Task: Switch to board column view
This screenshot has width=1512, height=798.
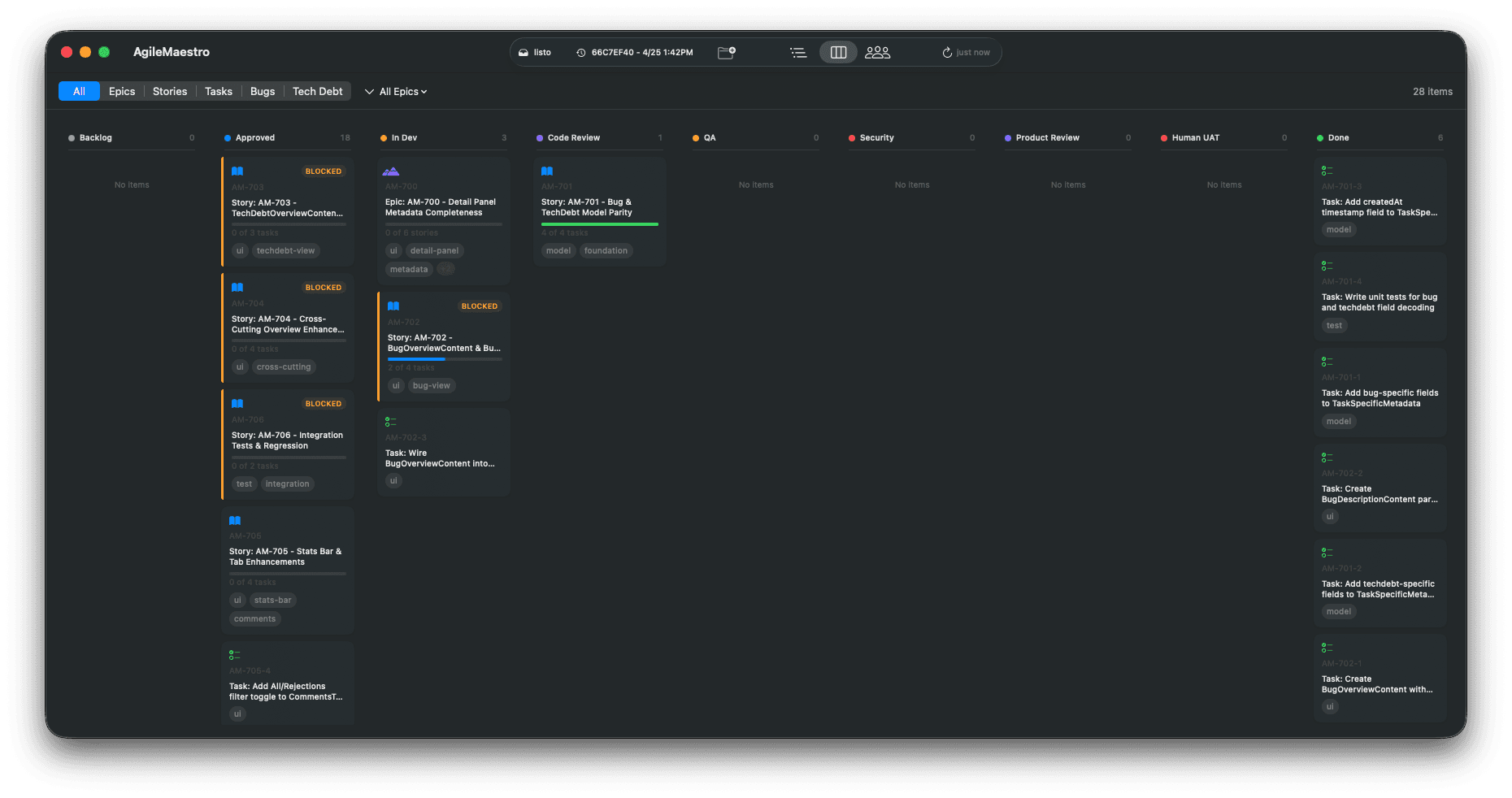Action: 838,52
